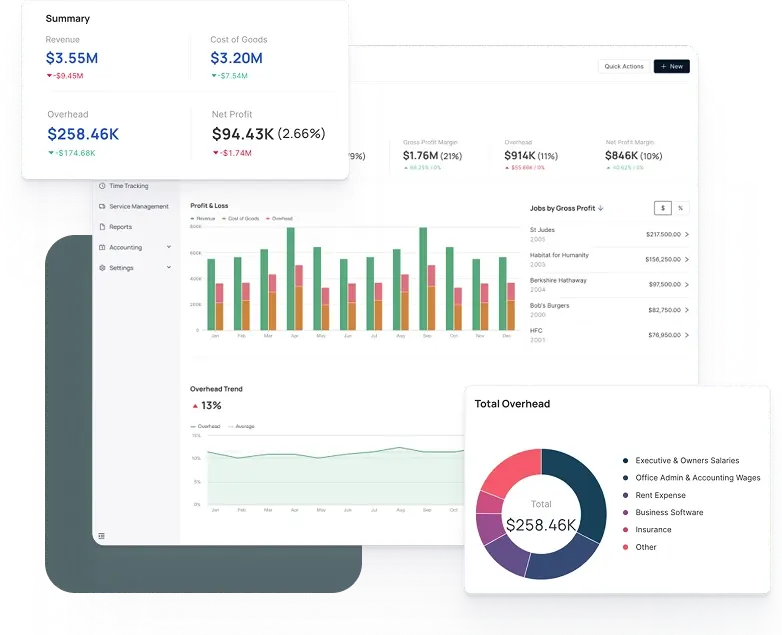The image size is (782, 635).
Task: Click Habitat for Humanity job name
Action: 559,255
